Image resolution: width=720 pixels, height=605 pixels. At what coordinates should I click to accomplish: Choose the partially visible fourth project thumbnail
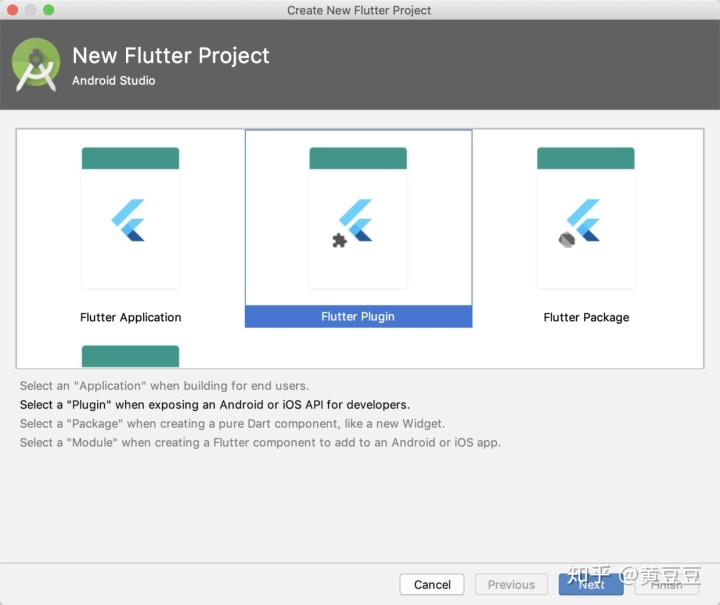click(x=130, y=356)
